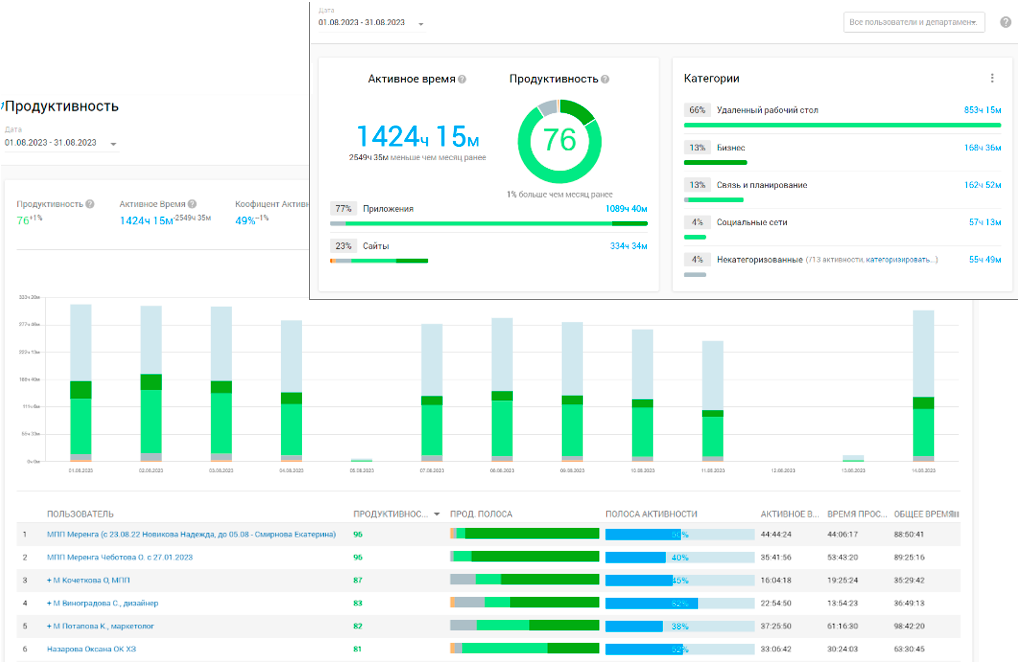Open user МПП Меренга Чеботова О.
The image size is (1018, 668).
pos(120,557)
